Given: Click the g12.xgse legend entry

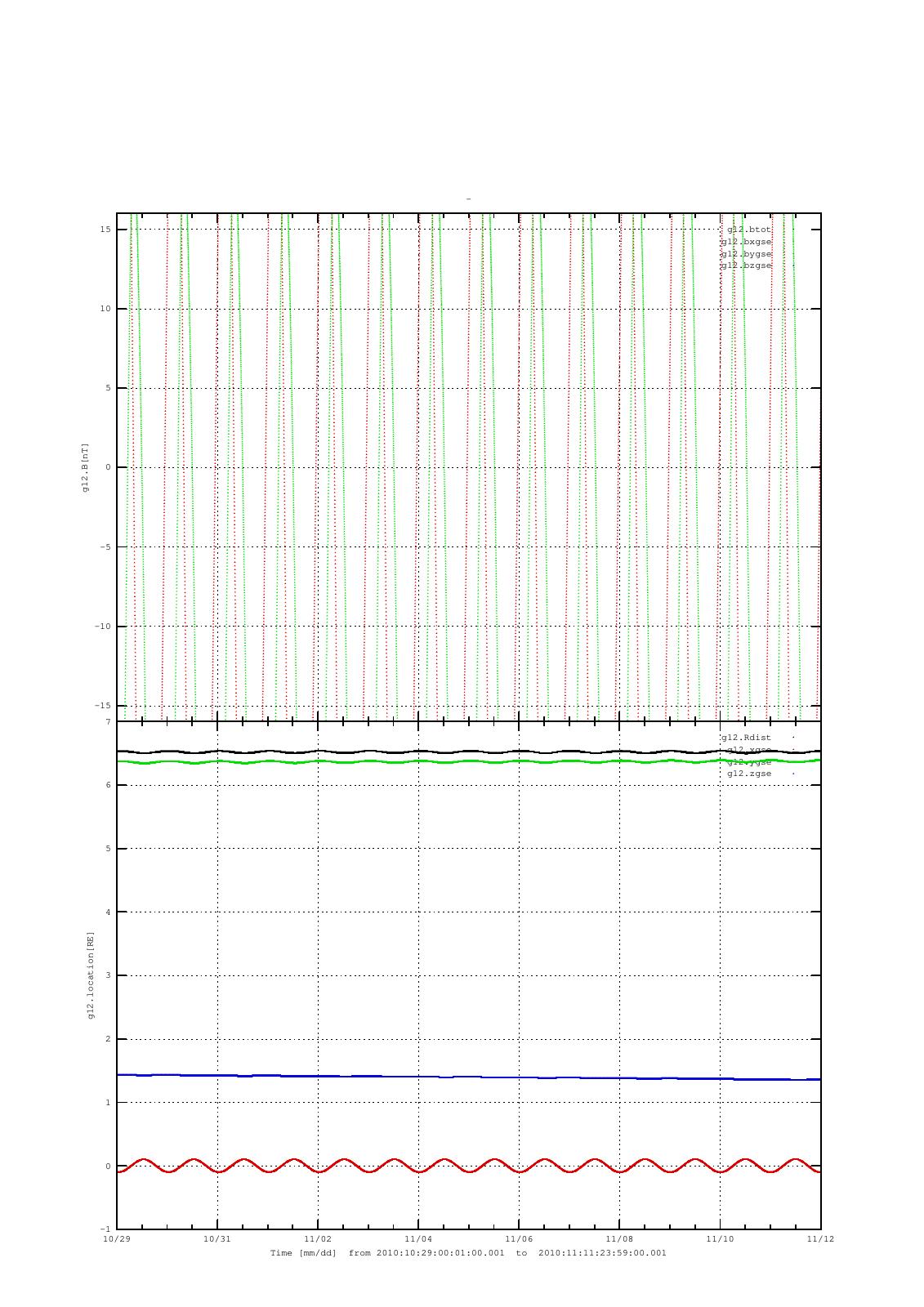Looking at the screenshot, I should (748, 750).
